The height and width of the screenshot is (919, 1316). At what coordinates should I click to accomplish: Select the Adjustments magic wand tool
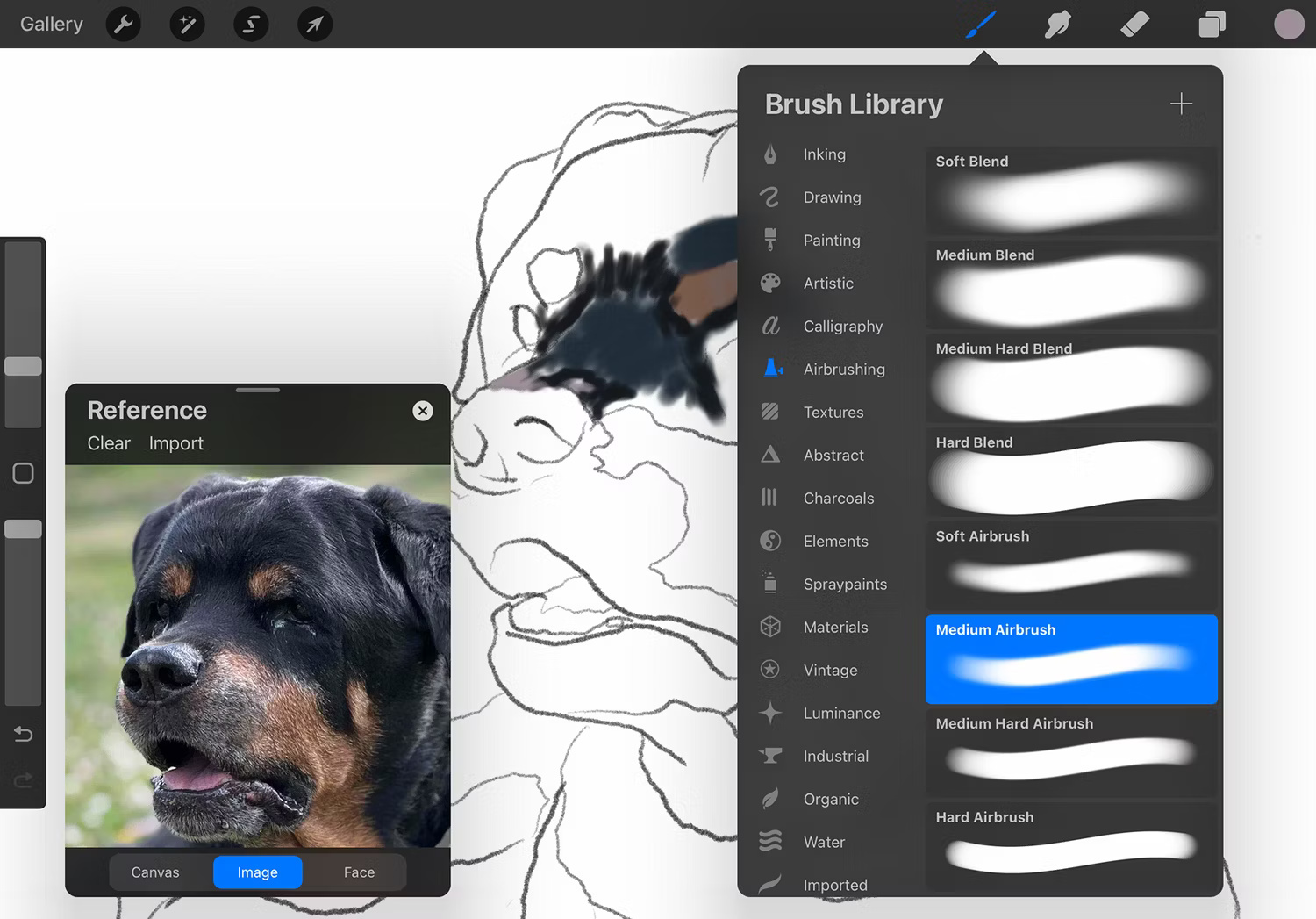[187, 24]
